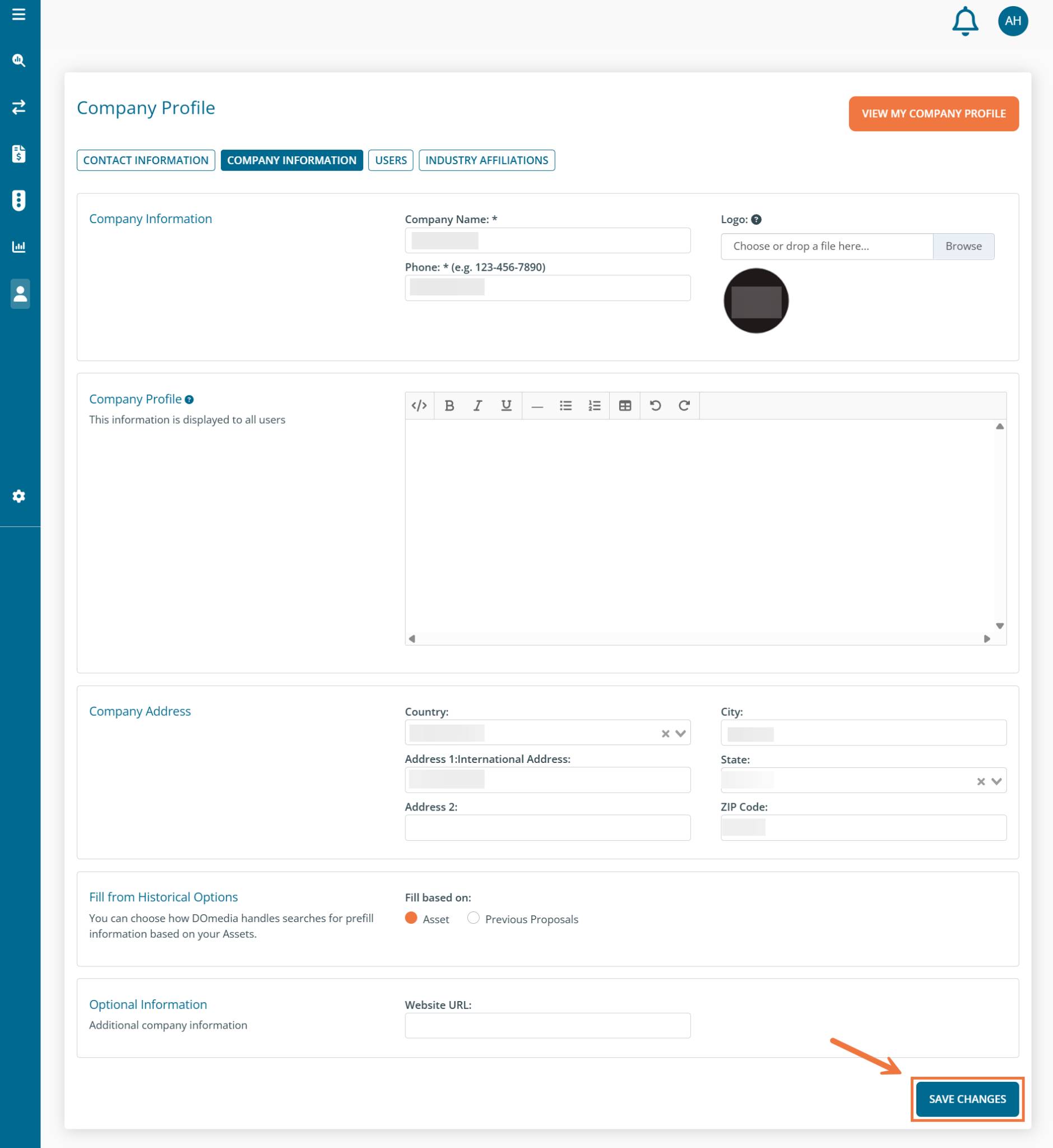Expand the State dropdown
Viewport: 1053px width, 1148px height.
pos(996,781)
